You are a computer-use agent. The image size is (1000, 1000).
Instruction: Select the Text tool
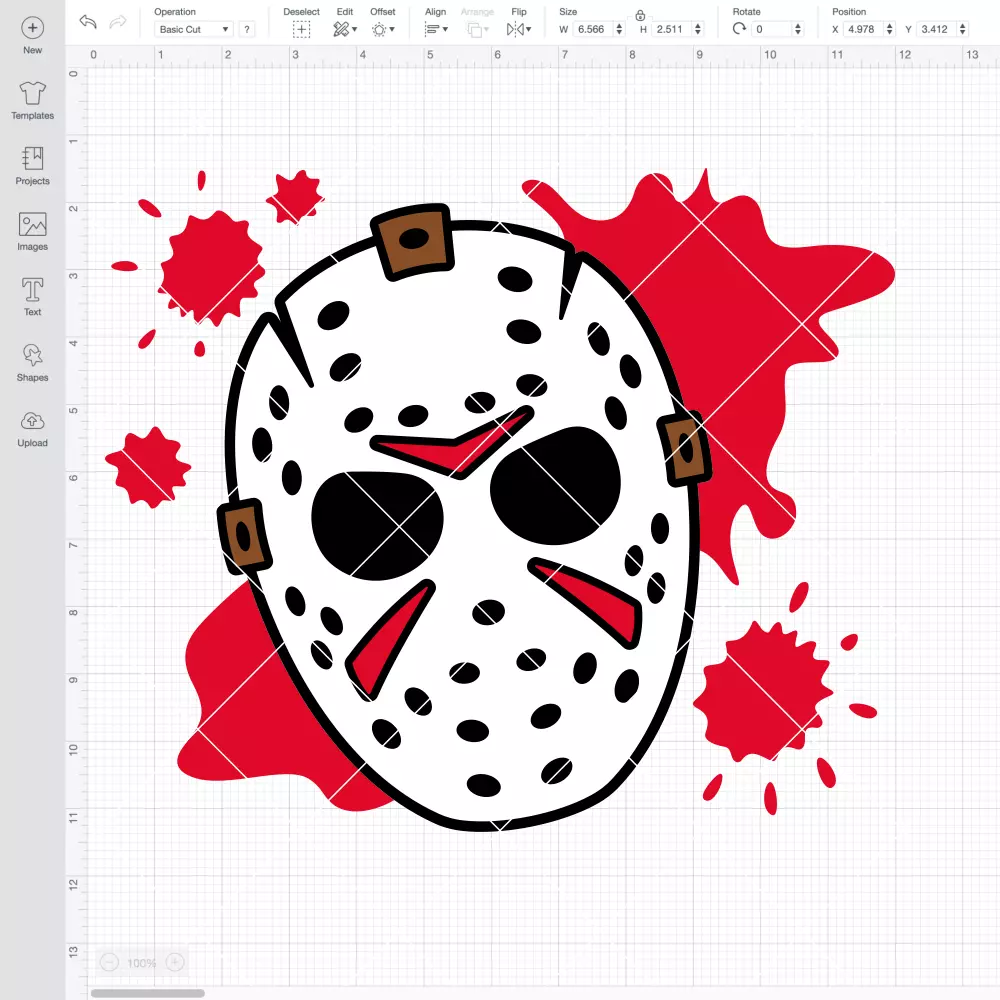pos(33,297)
